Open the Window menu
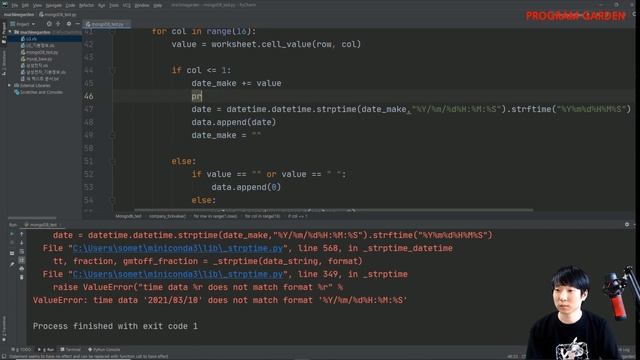This screenshot has height=360, width=640. pyautogui.click(x=142, y=6)
